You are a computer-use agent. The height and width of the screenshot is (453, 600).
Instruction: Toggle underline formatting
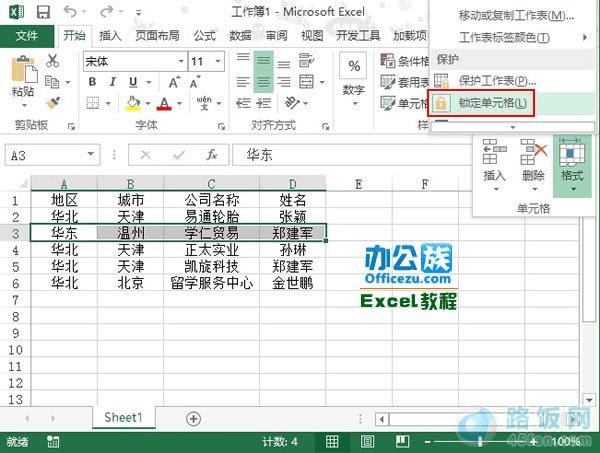[133, 81]
